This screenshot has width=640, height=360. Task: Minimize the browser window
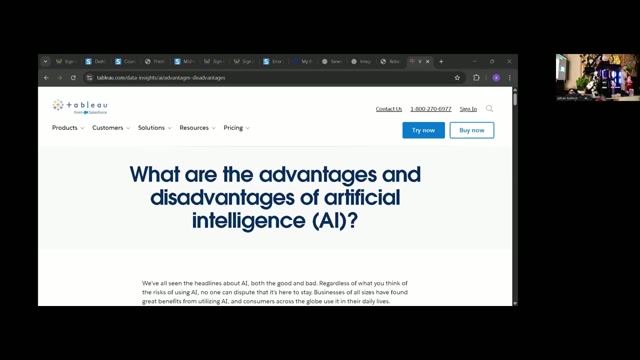pyautogui.click(x=474, y=62)
